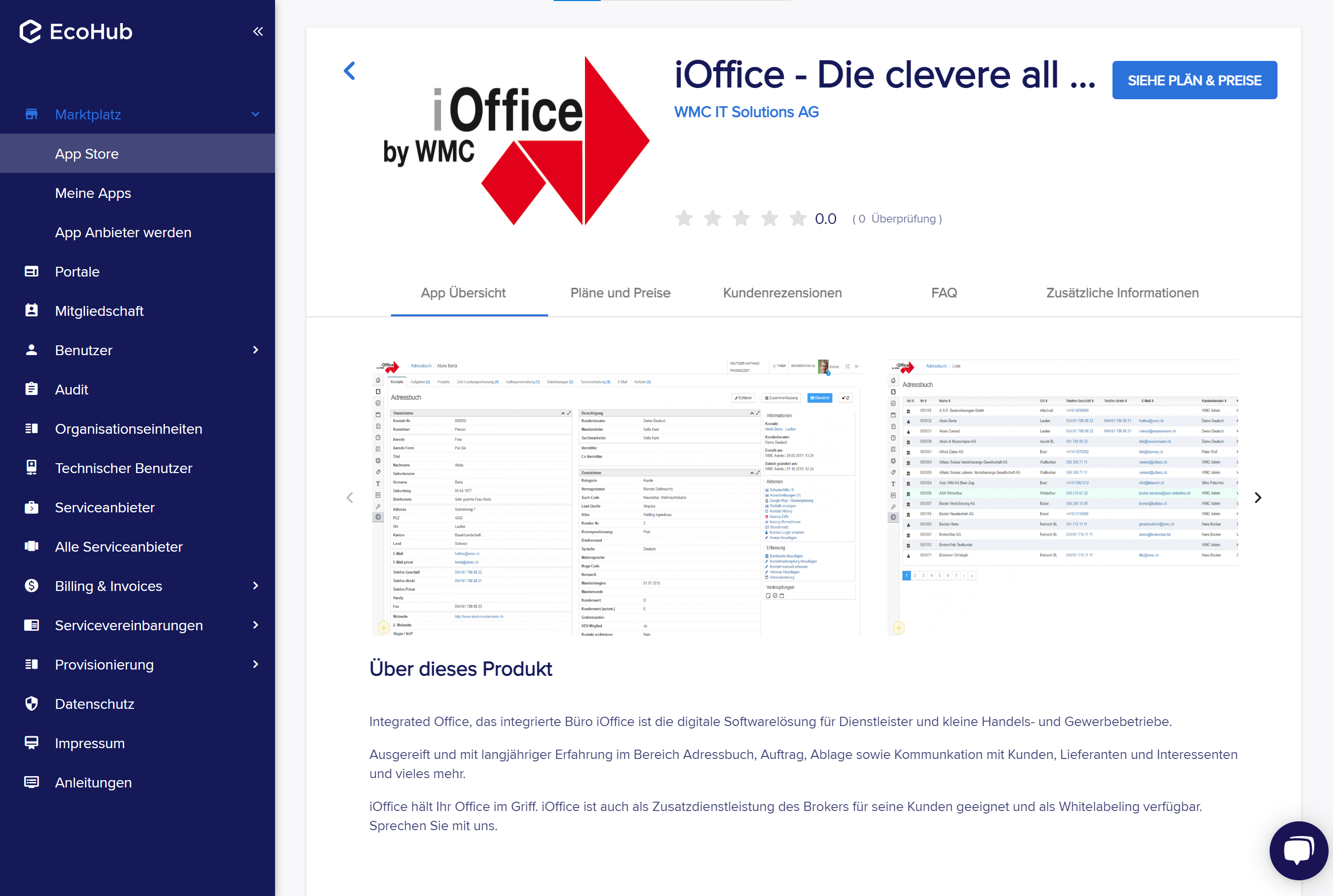Collapse the sidebar with double chevron
The width and height of the screenshot is (1333, 896).
pyautogui.click(x=258, y=31)
